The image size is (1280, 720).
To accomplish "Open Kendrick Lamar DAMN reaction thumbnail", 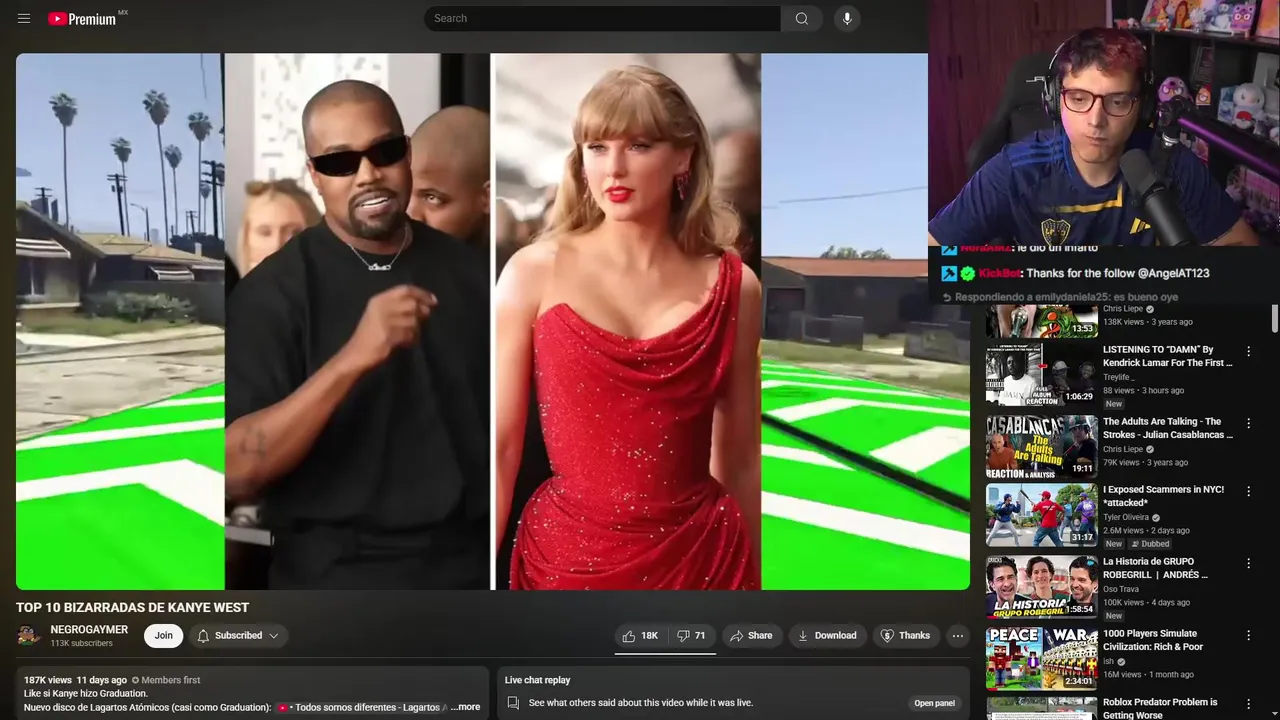I will pyautogui.click(x=1041, y=373).
